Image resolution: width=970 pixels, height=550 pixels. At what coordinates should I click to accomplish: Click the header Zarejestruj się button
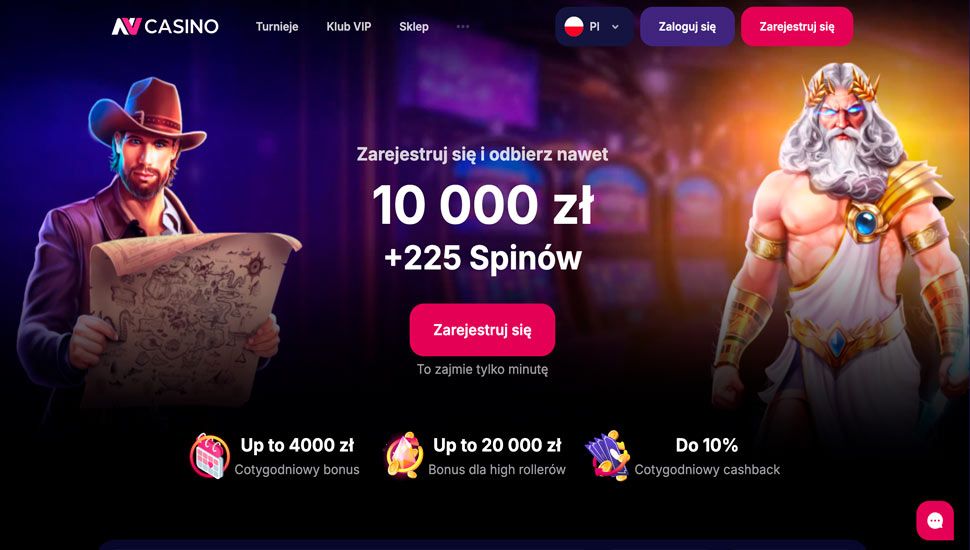pyautogui.click(x=797, y=27)
